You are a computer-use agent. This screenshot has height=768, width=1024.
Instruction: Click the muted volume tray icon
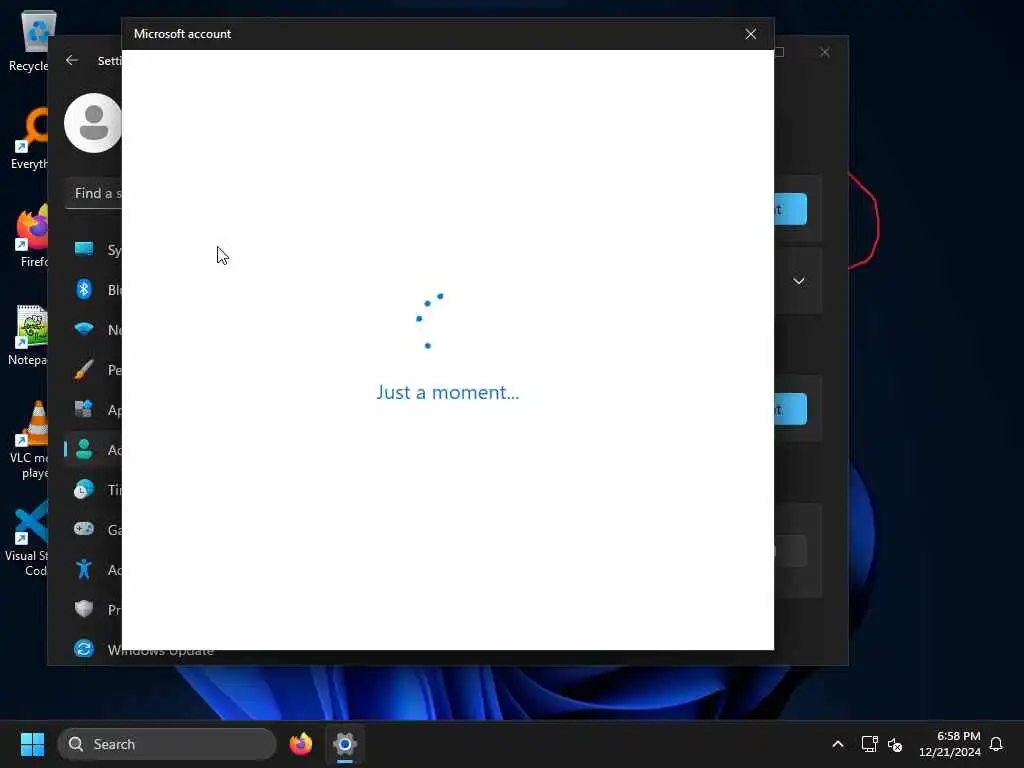coord(895,744)
